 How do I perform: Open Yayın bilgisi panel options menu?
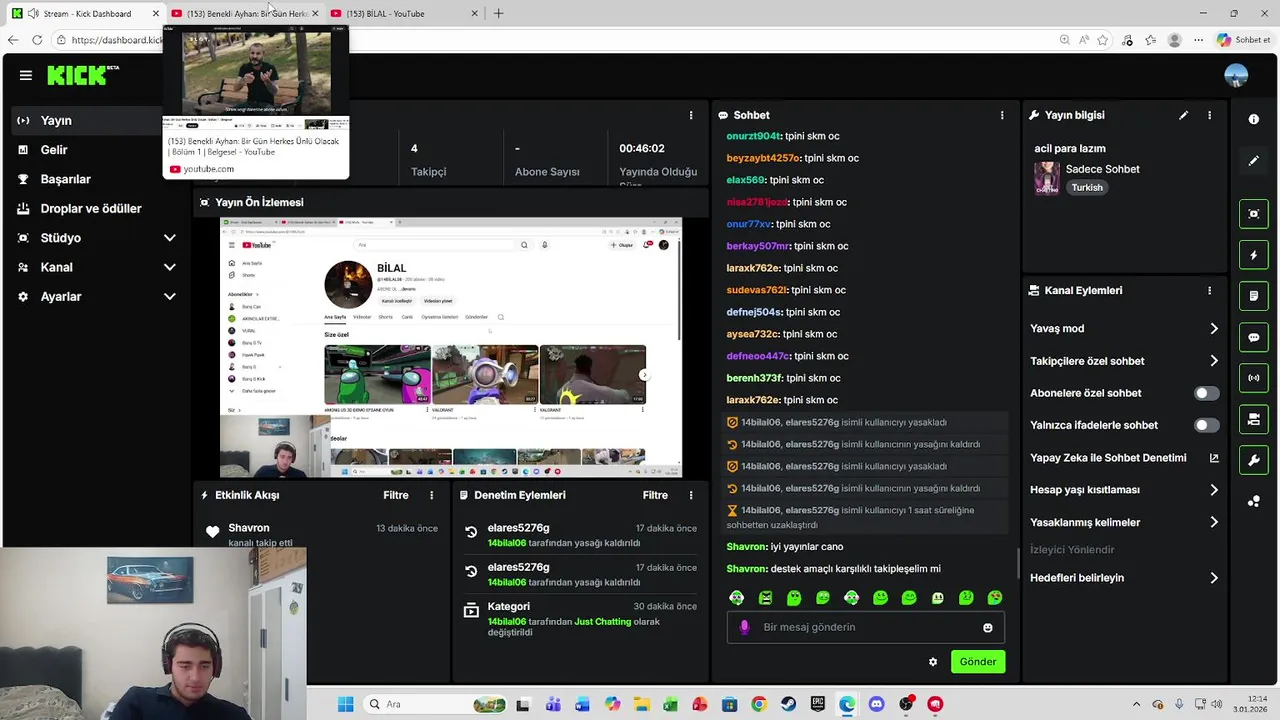1209,115
